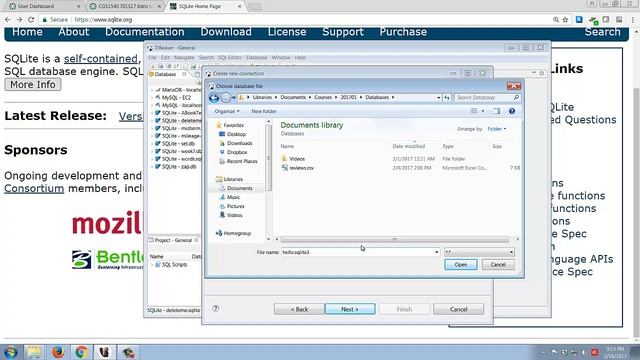
Task: Click Download in SQLite site navigation
Action: coord(226,32)
